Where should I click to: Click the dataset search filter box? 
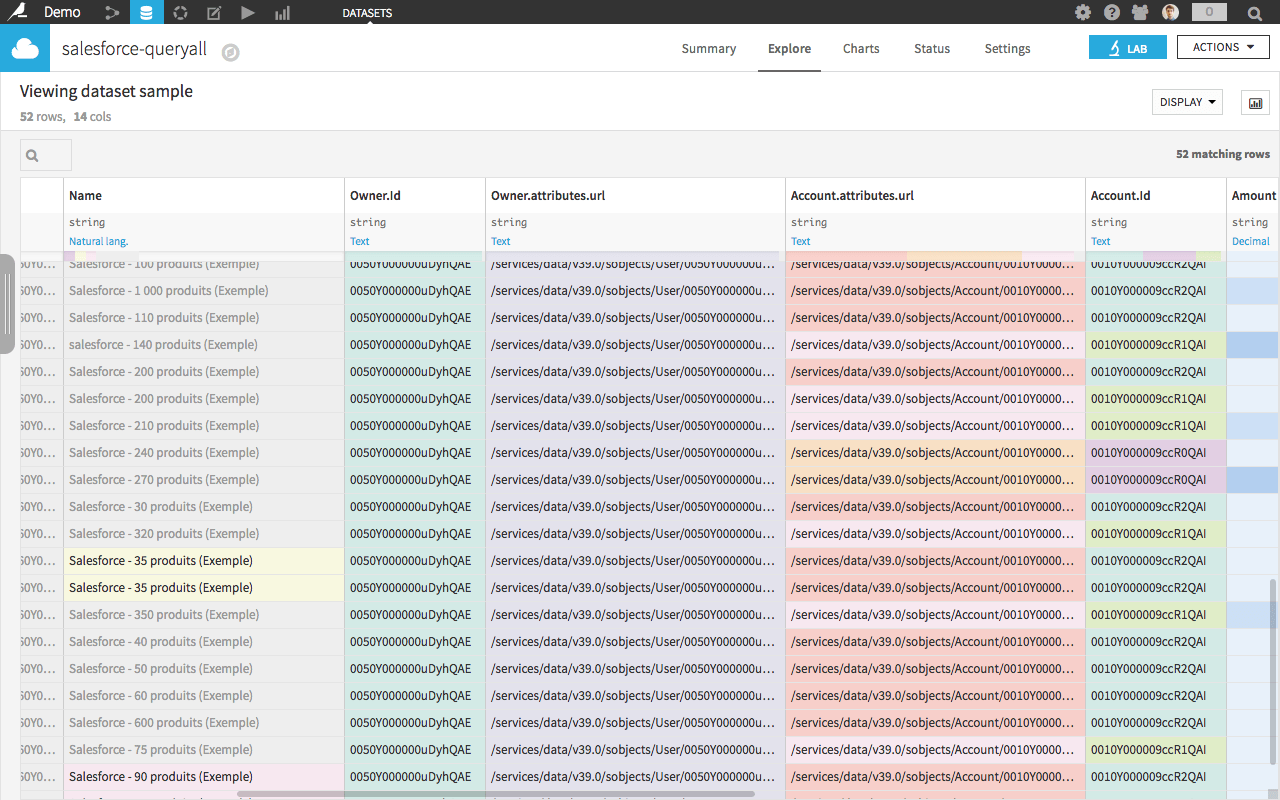tap(46, 155)
